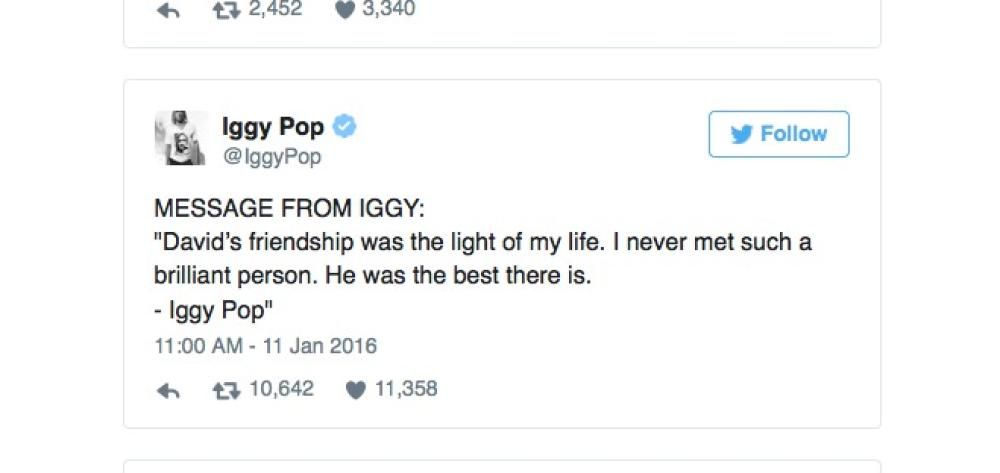Click the MESSAGE FROM IGGY text line
This screenshot has width=1000, height=473.
[x=289, y=210]
